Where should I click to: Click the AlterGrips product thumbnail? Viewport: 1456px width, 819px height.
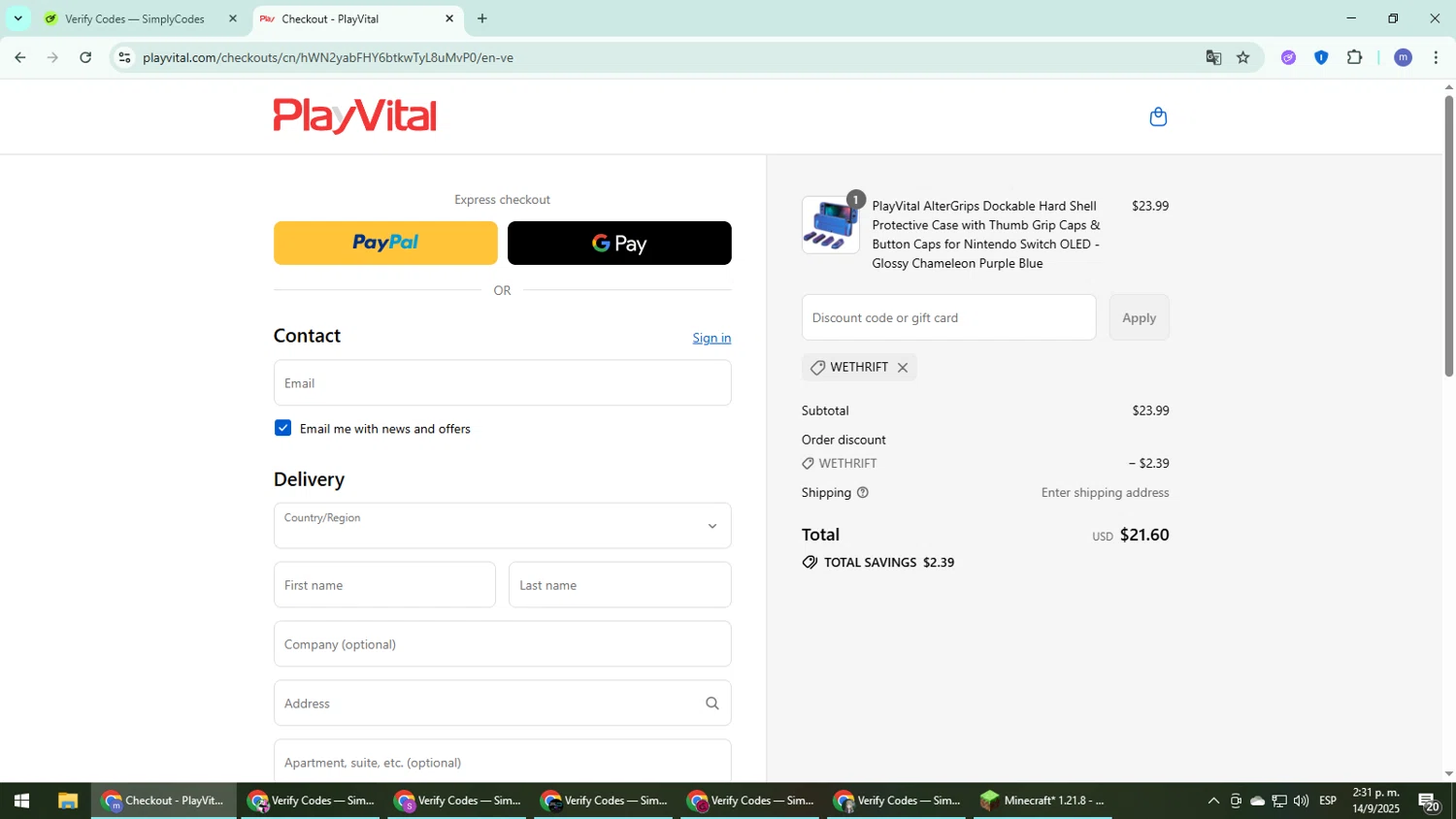(830, 225)
